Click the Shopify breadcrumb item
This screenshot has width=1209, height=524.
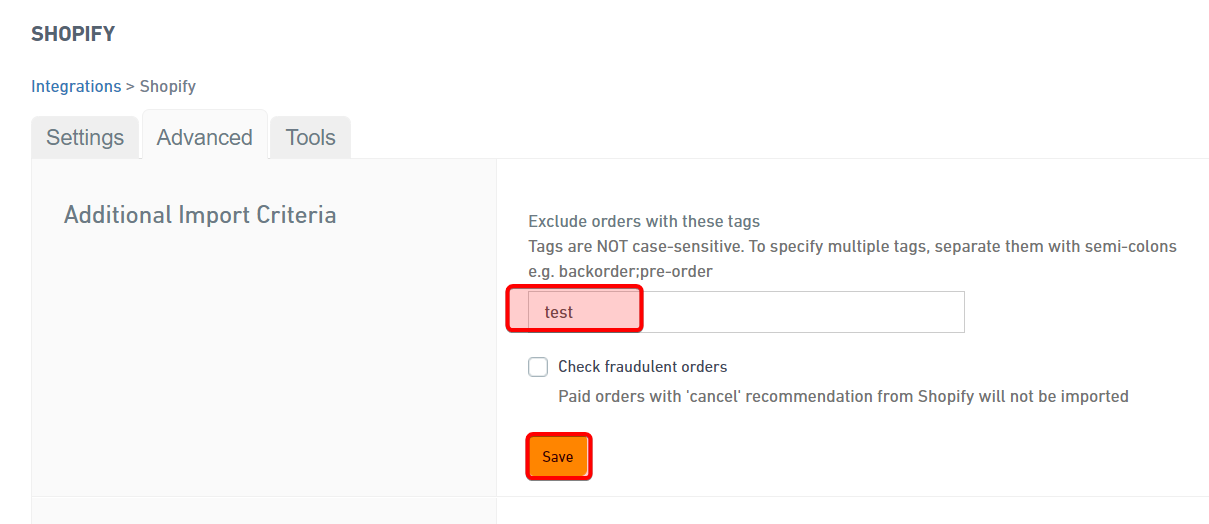[168, 87]
